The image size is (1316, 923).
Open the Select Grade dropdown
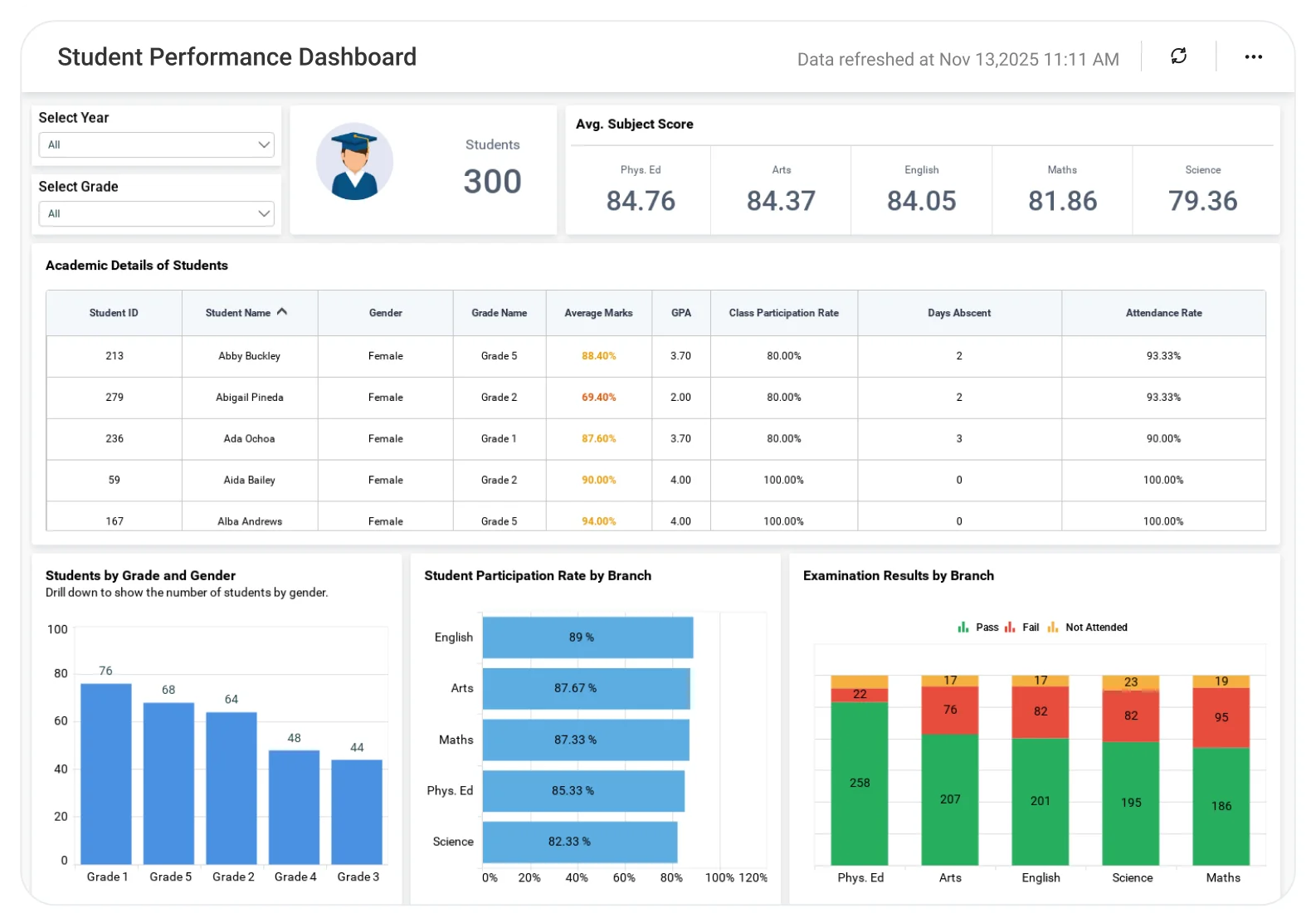(156, 213)
